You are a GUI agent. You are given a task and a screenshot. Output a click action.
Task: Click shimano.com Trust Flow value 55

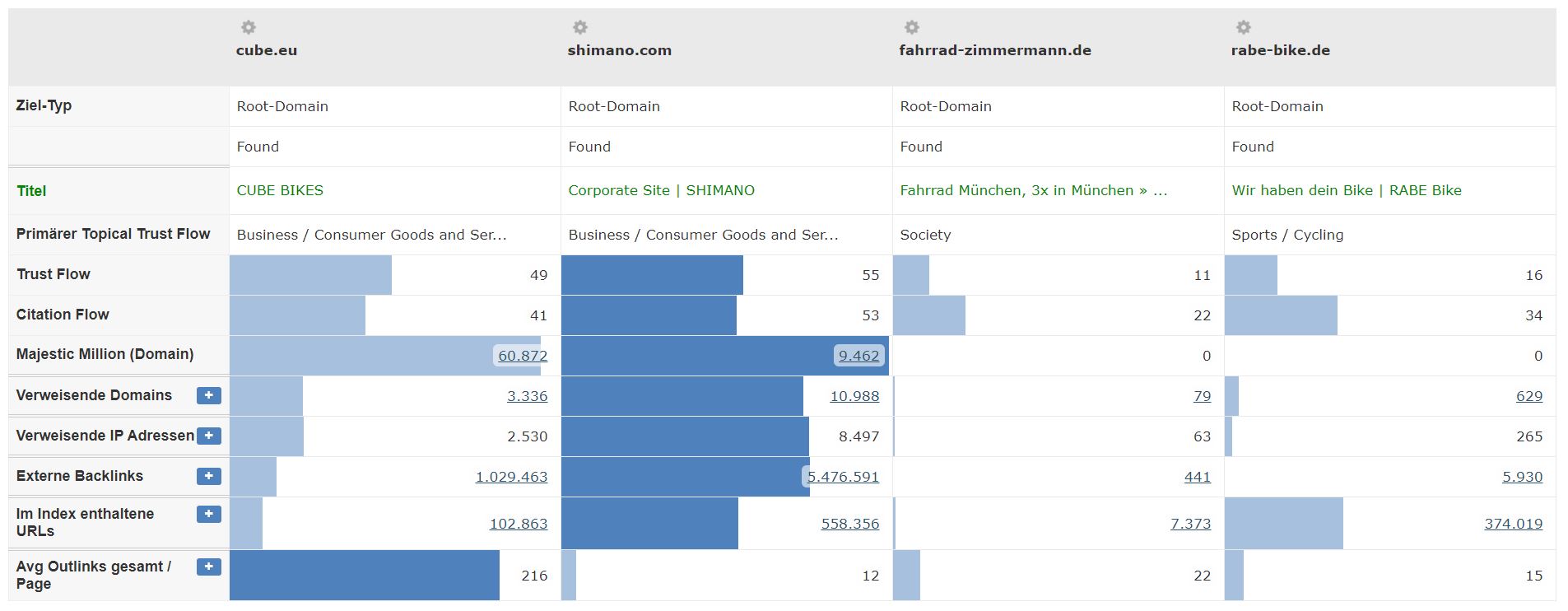pos(871,275)
